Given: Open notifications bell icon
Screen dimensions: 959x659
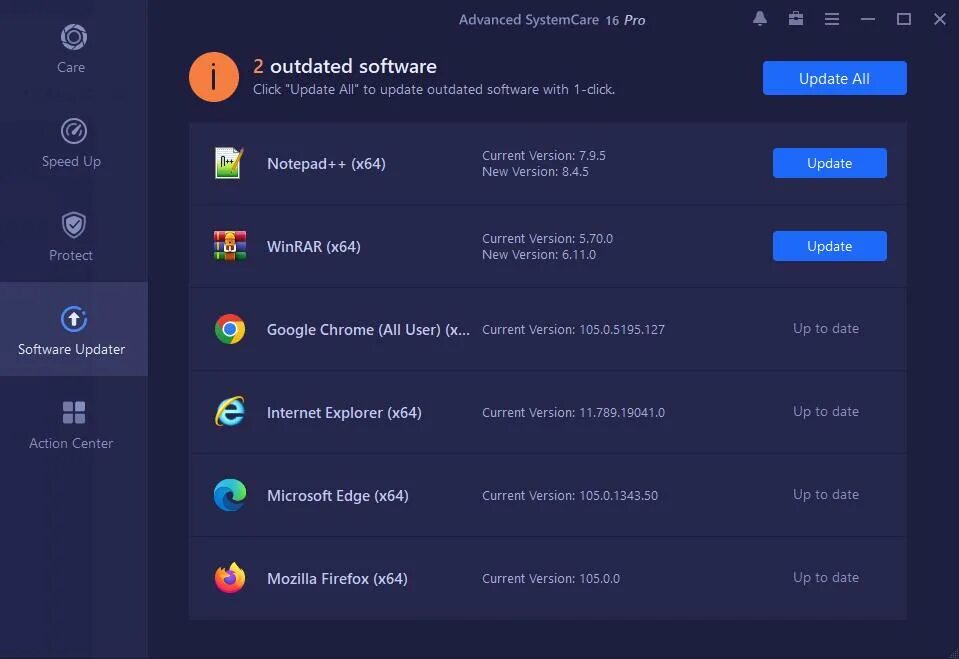Looking at the screenshot, I should [x=760, y=19].
